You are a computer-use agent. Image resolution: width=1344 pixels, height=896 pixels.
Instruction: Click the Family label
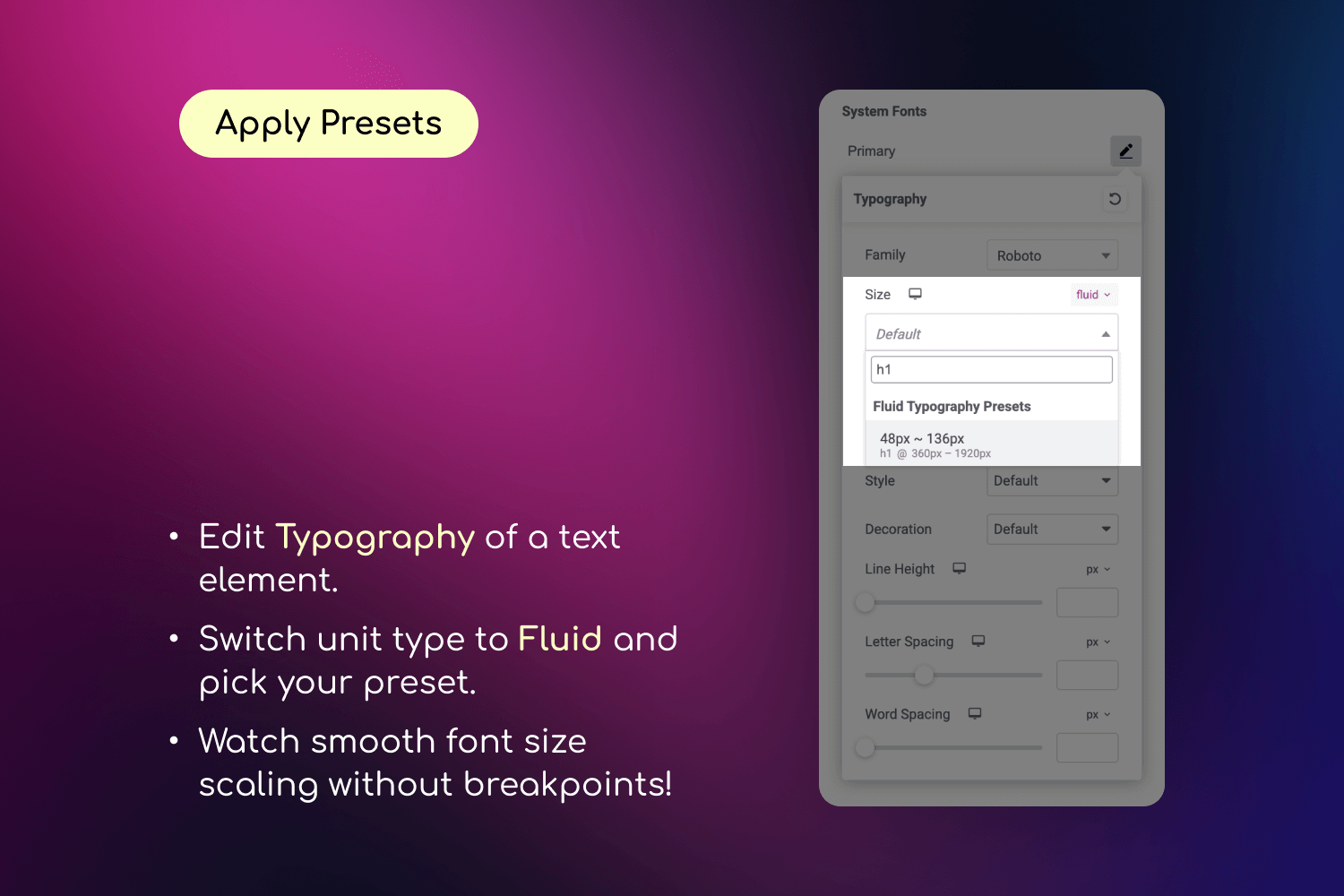[x=885, y=254]
